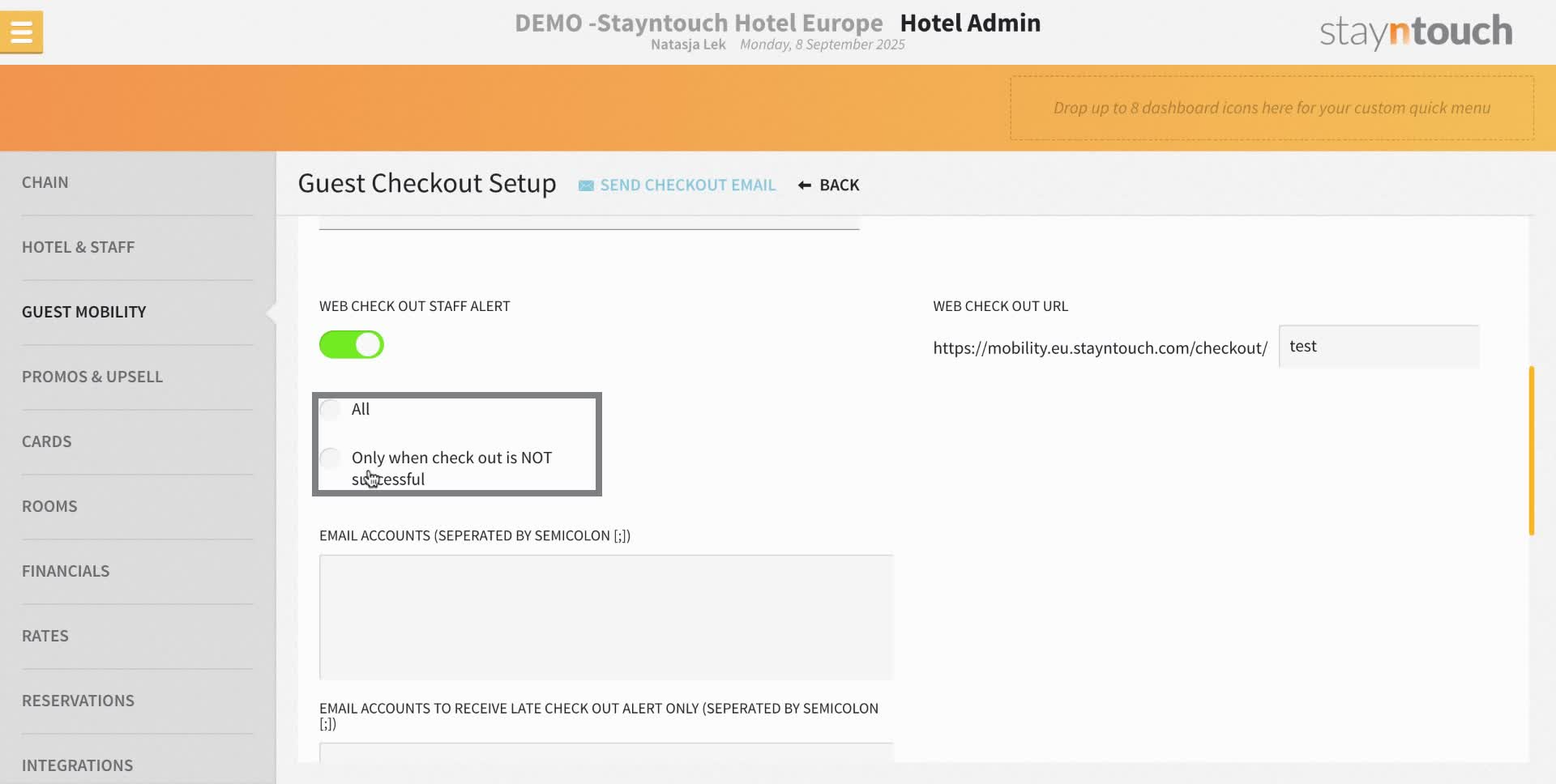Select Chain in the sidebar
The height and width of the screenshot is (784, 1556).
[x=45, y=182]
